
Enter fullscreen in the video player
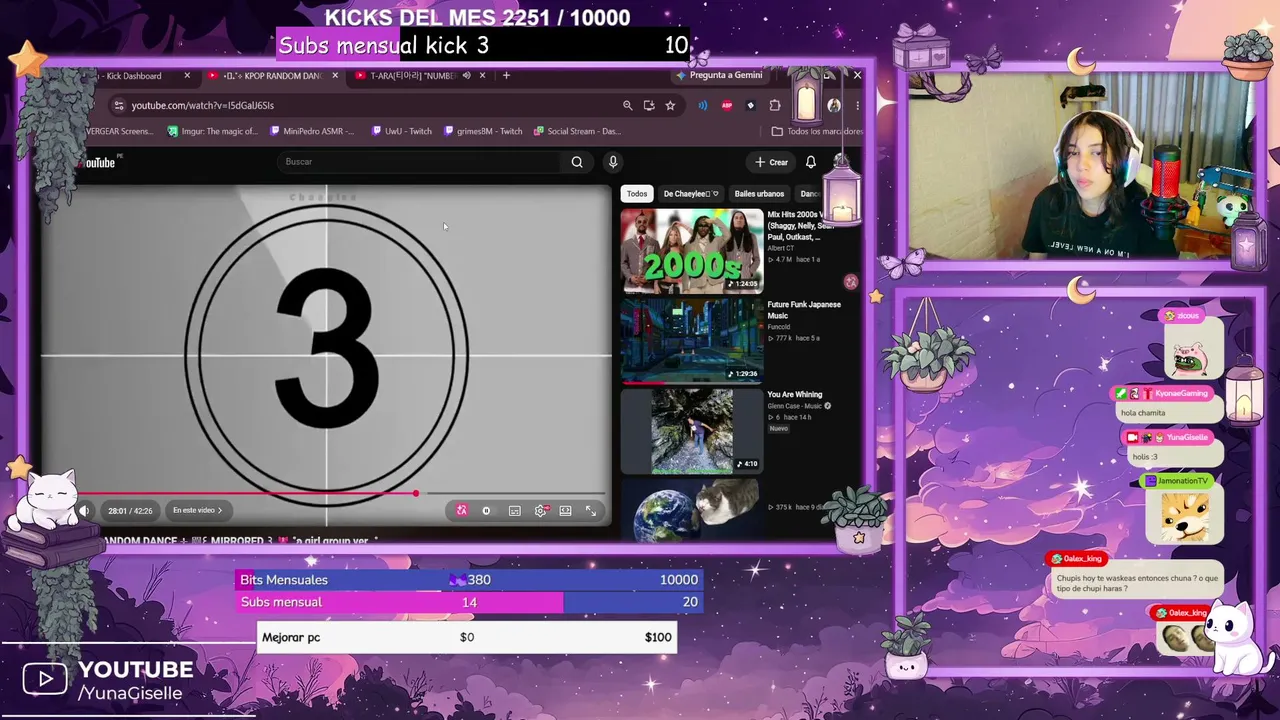tap(591, 511)
